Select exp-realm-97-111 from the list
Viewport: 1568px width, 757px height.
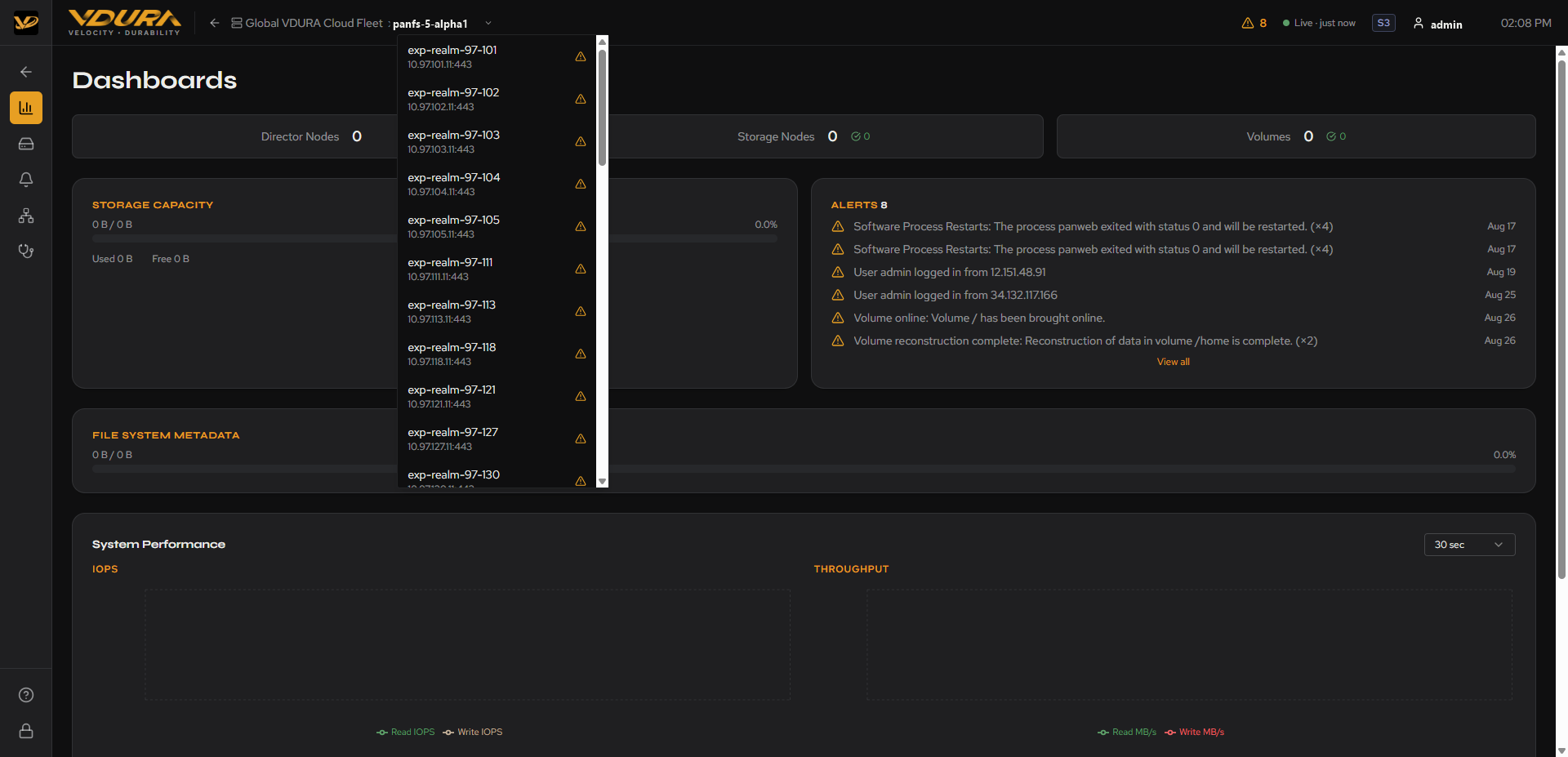coord(497,269)
